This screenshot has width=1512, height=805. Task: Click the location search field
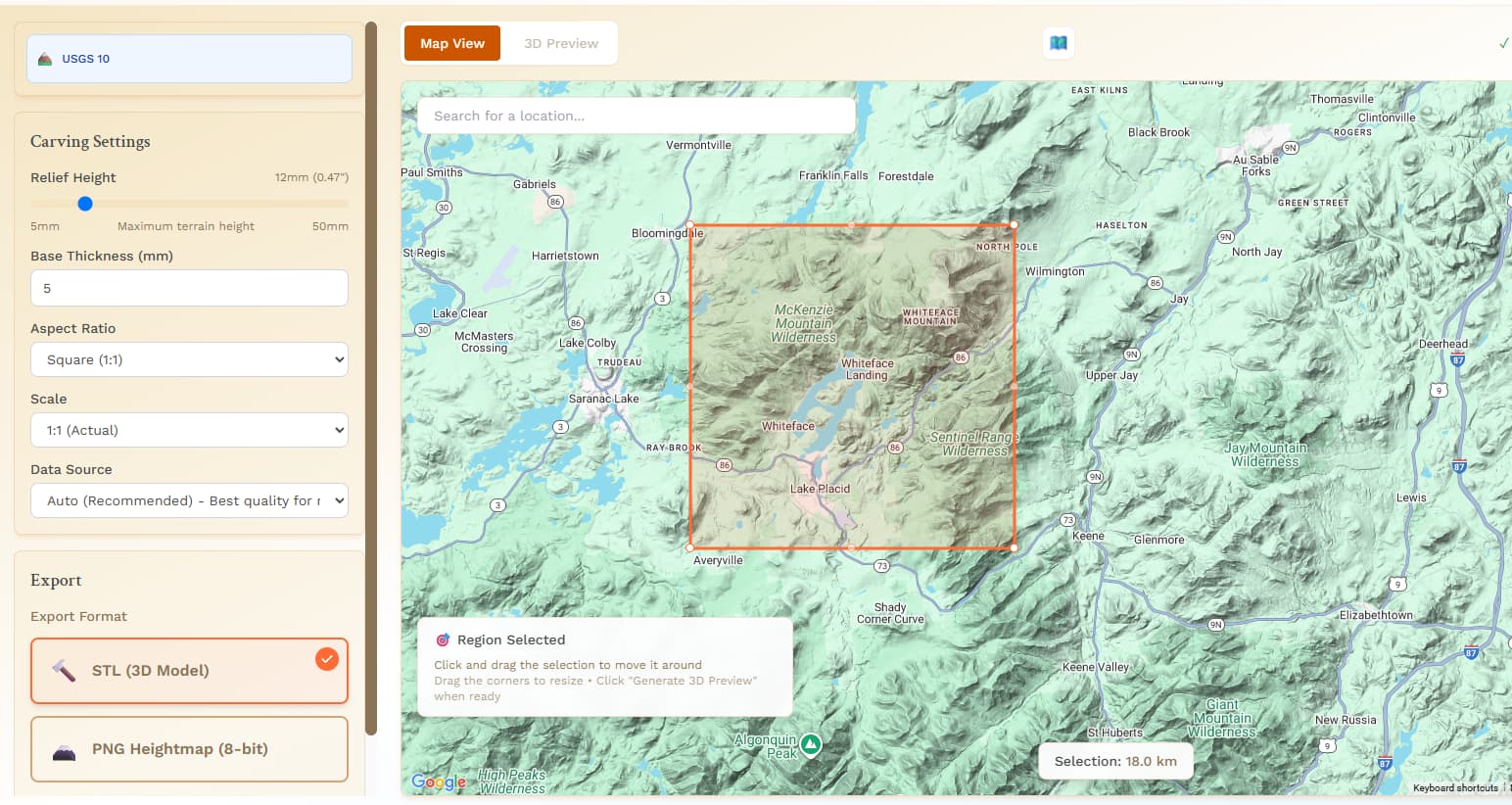coord(637,116)
